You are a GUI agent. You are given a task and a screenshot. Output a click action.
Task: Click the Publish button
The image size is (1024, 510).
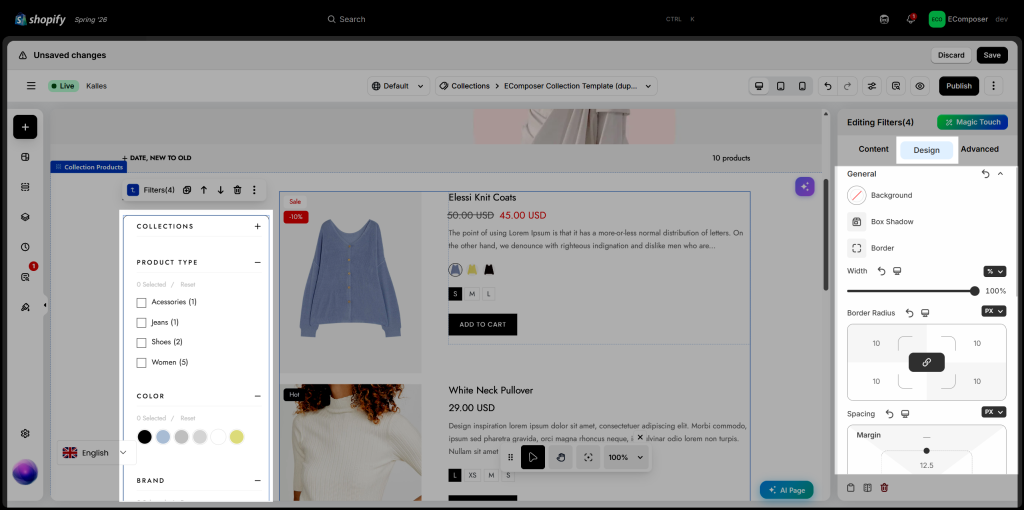click(x=959, y=86)
